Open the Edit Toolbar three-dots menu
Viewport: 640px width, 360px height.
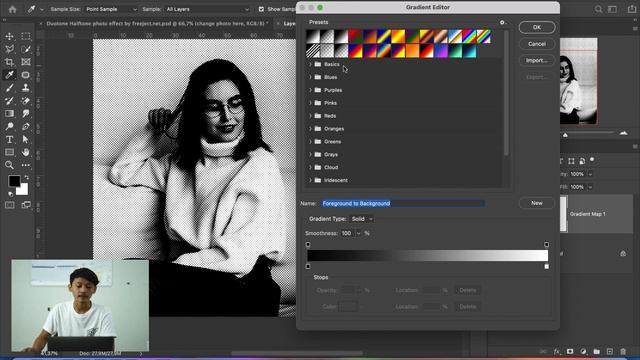click(26, 165)
